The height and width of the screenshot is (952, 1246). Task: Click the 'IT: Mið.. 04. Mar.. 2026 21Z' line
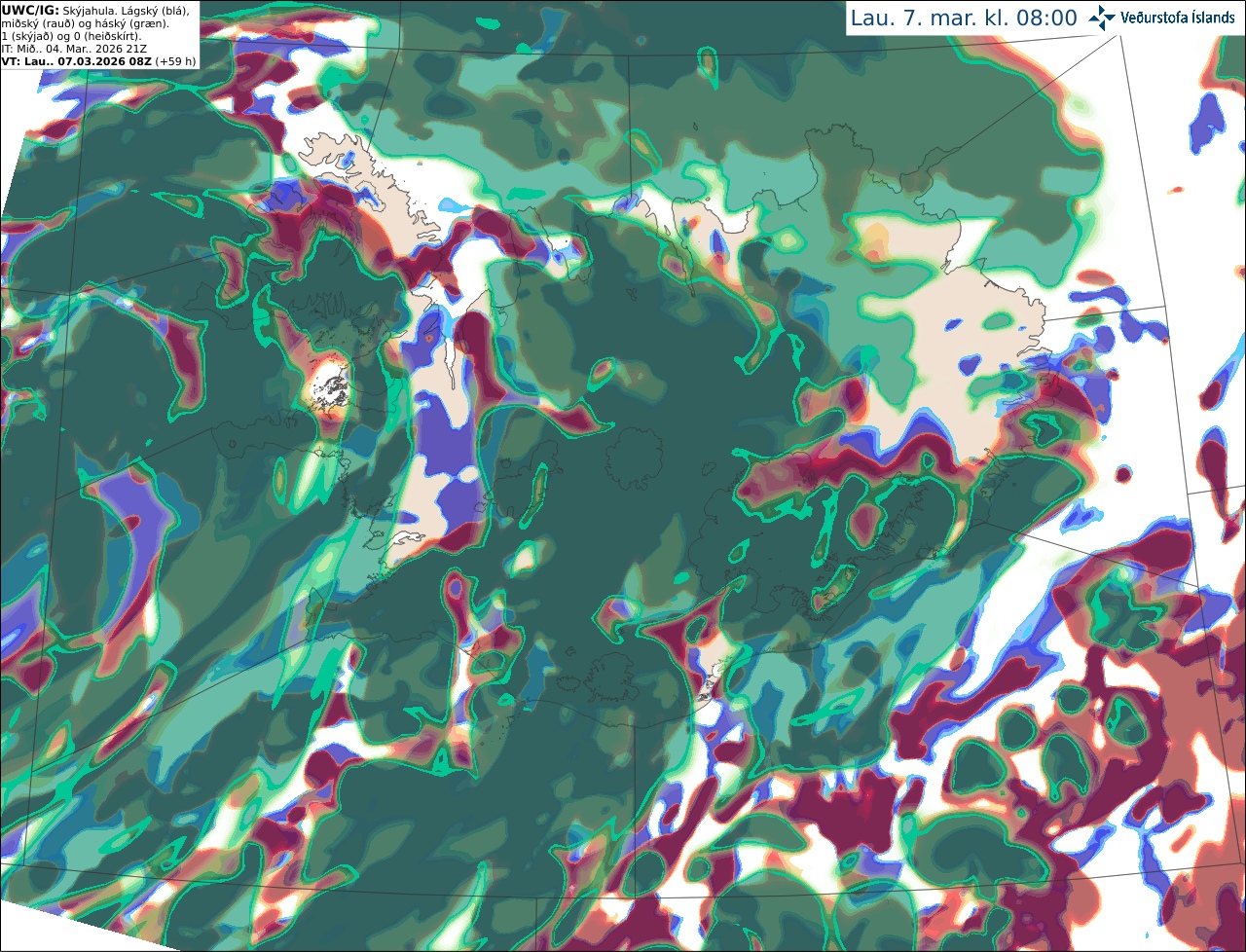(74, 49)
